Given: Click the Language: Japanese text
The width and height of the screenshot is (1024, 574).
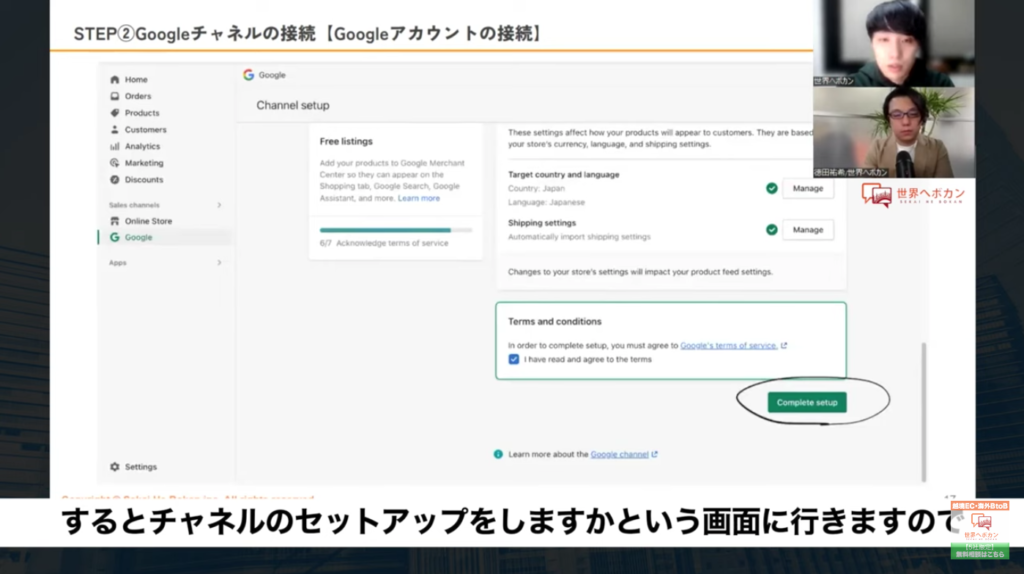Looking at the screenshot, I should (547, 202).
